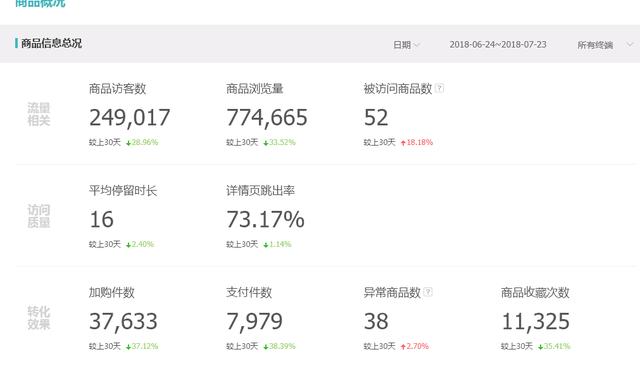Image resolution: width=640 pixels, height=366 pixels.
Task: Click the chevron arrow after 所有终端
Action: (630, 44)
